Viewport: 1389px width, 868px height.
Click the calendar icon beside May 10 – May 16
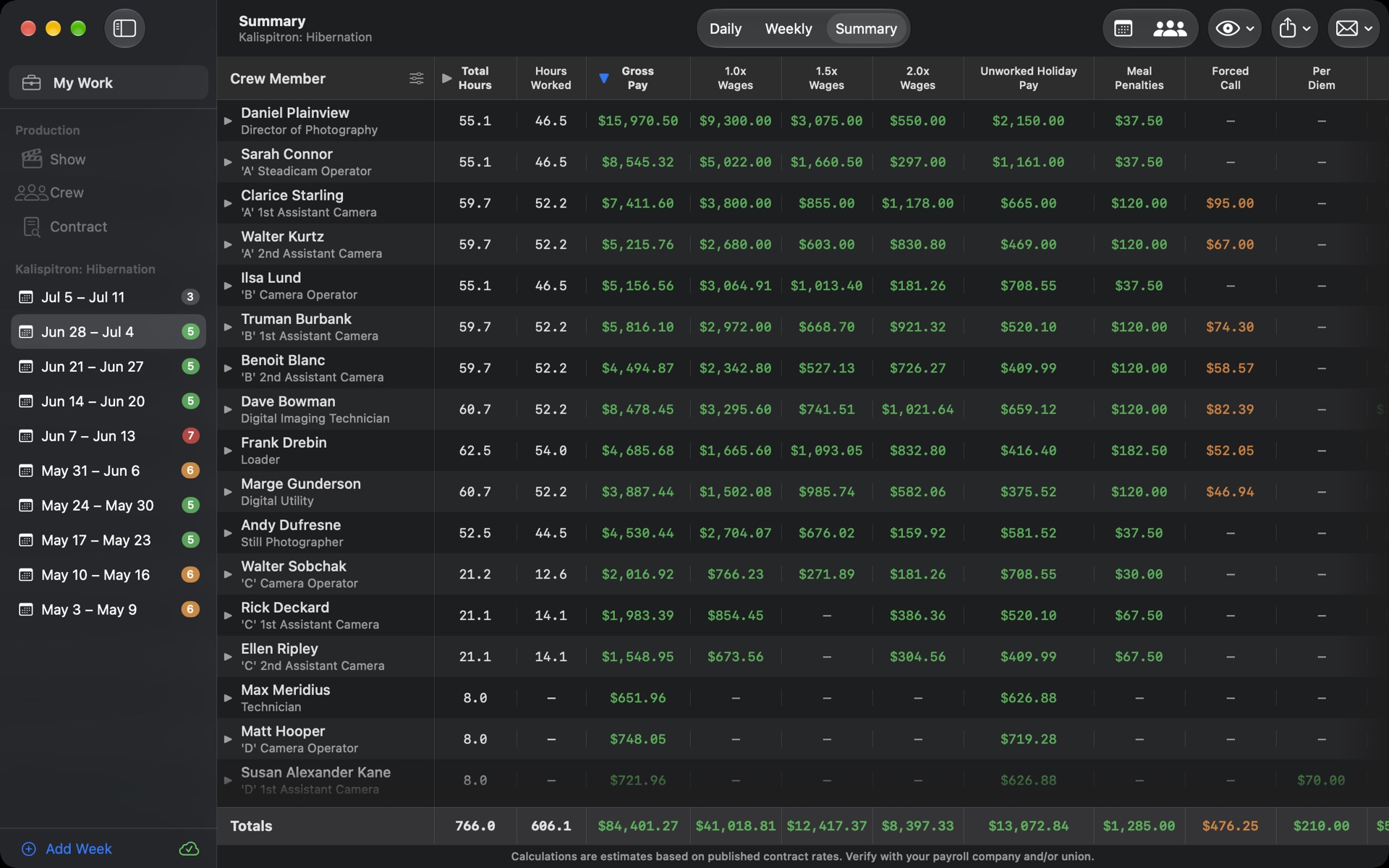(x=26, y=575)
